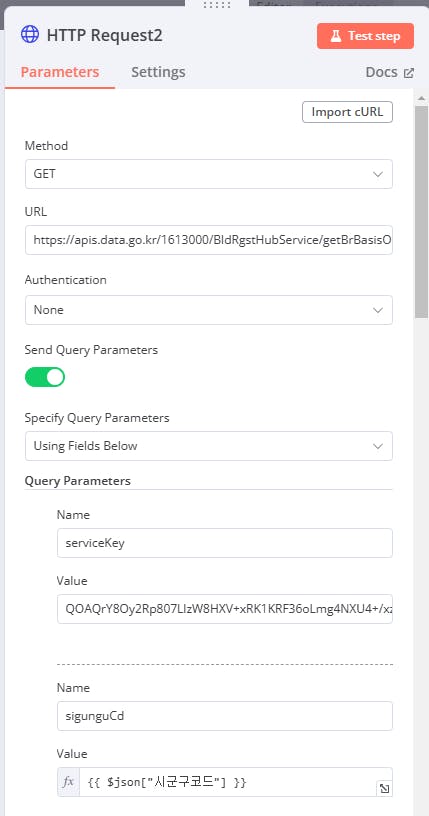Click the vertical scrollbar thumb

pos(421,211)
